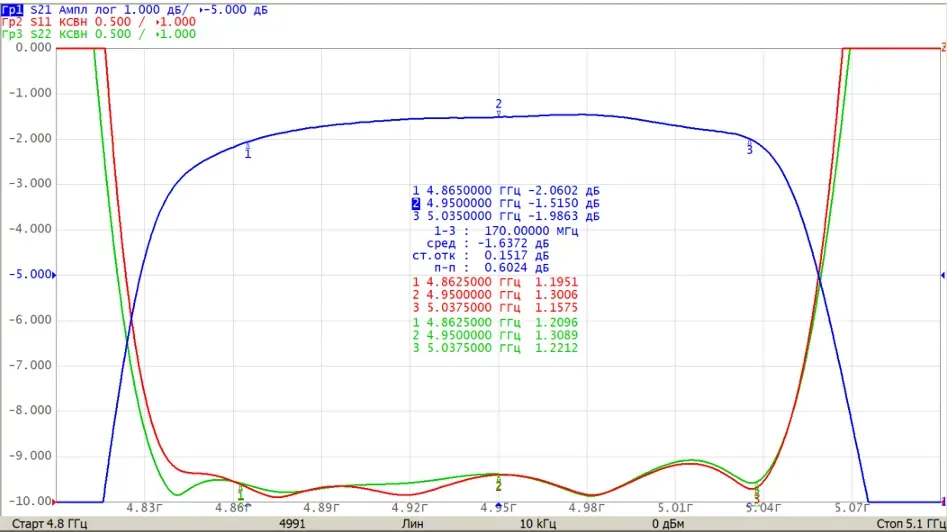Click the -3.000 y-axis scale label
This screenshot has width=947, height=532.
(30, 184)
